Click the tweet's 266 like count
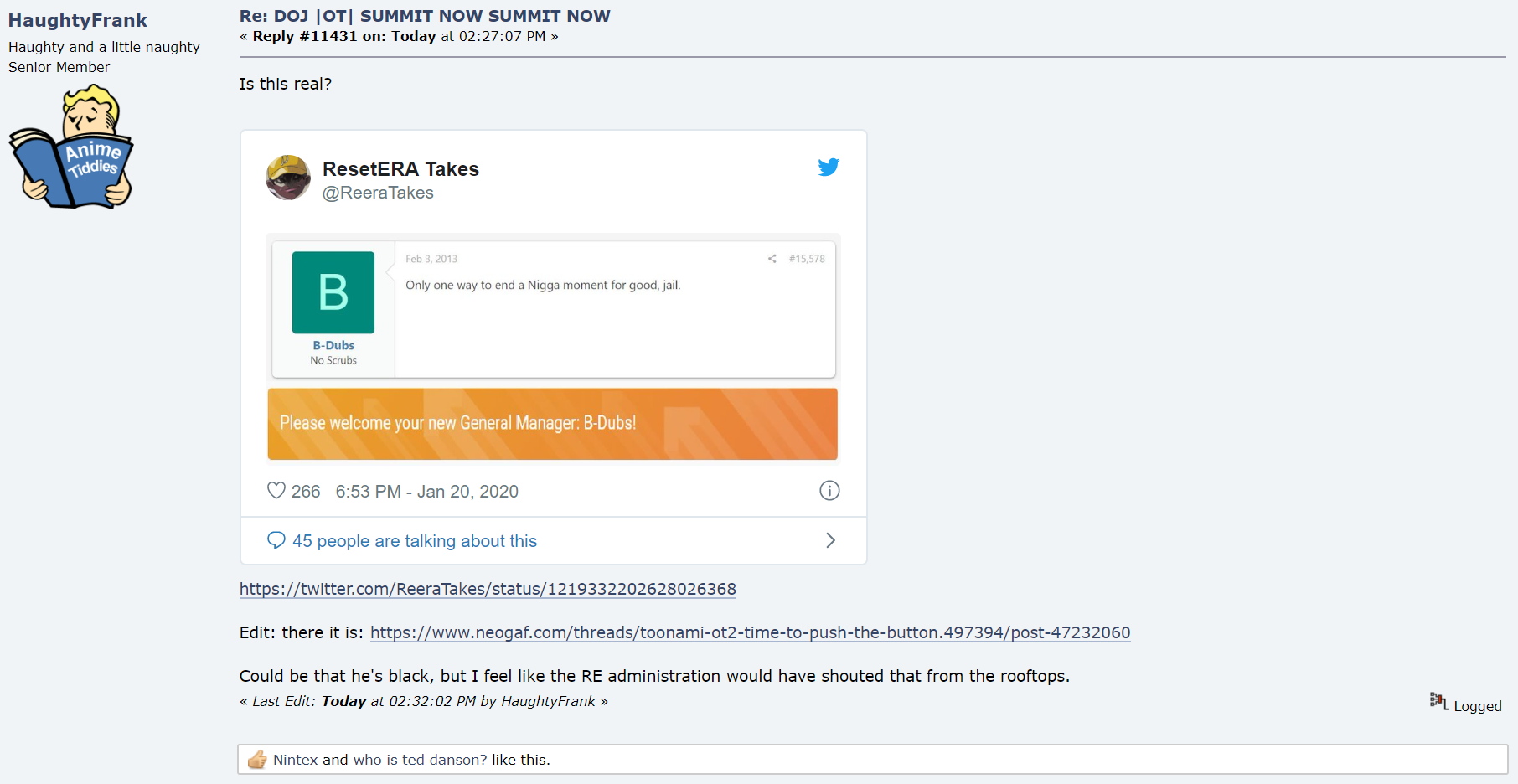Screen dimensions: 1518x784 click(306, 492)
